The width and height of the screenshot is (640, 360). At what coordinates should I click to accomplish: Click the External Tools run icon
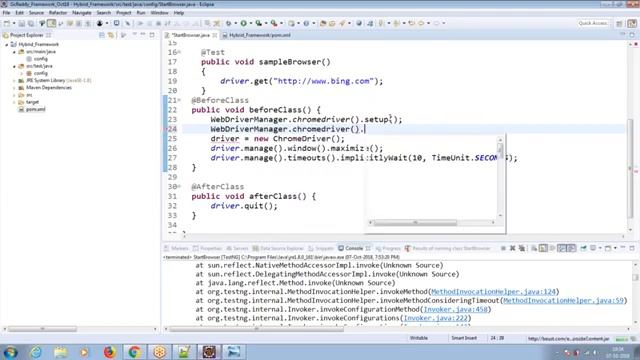(x=274, y=23)
